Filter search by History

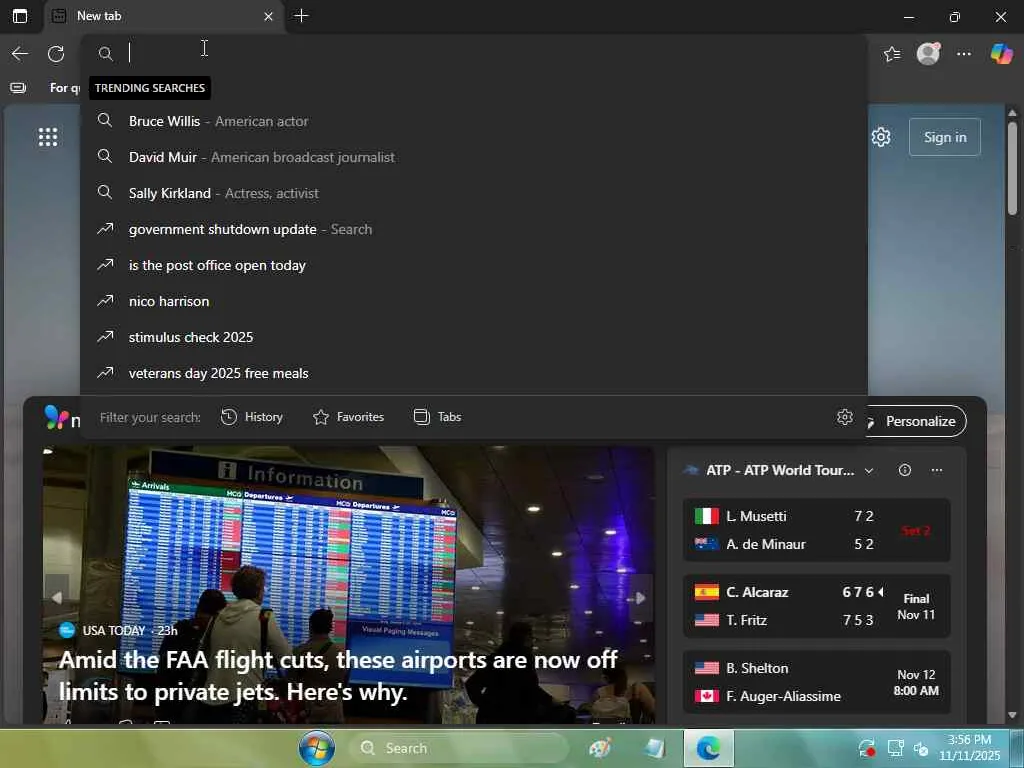tap(252, 417)
